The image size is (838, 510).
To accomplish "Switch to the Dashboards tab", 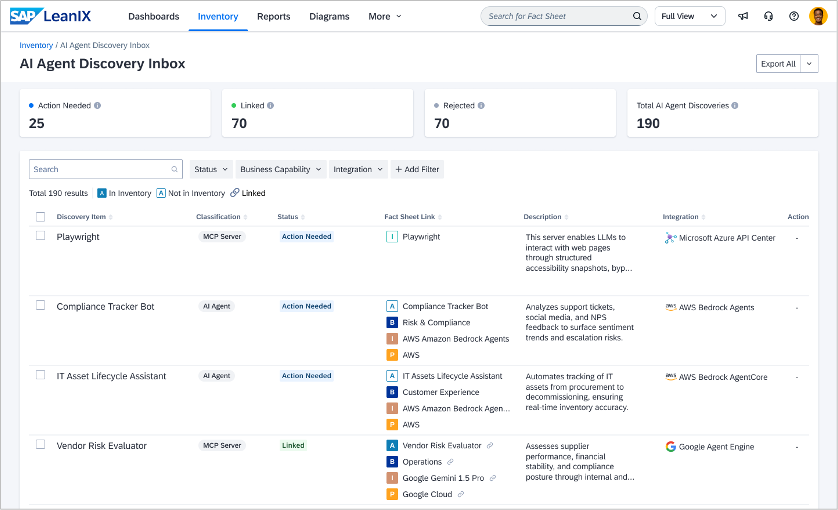I will point(153,17).
